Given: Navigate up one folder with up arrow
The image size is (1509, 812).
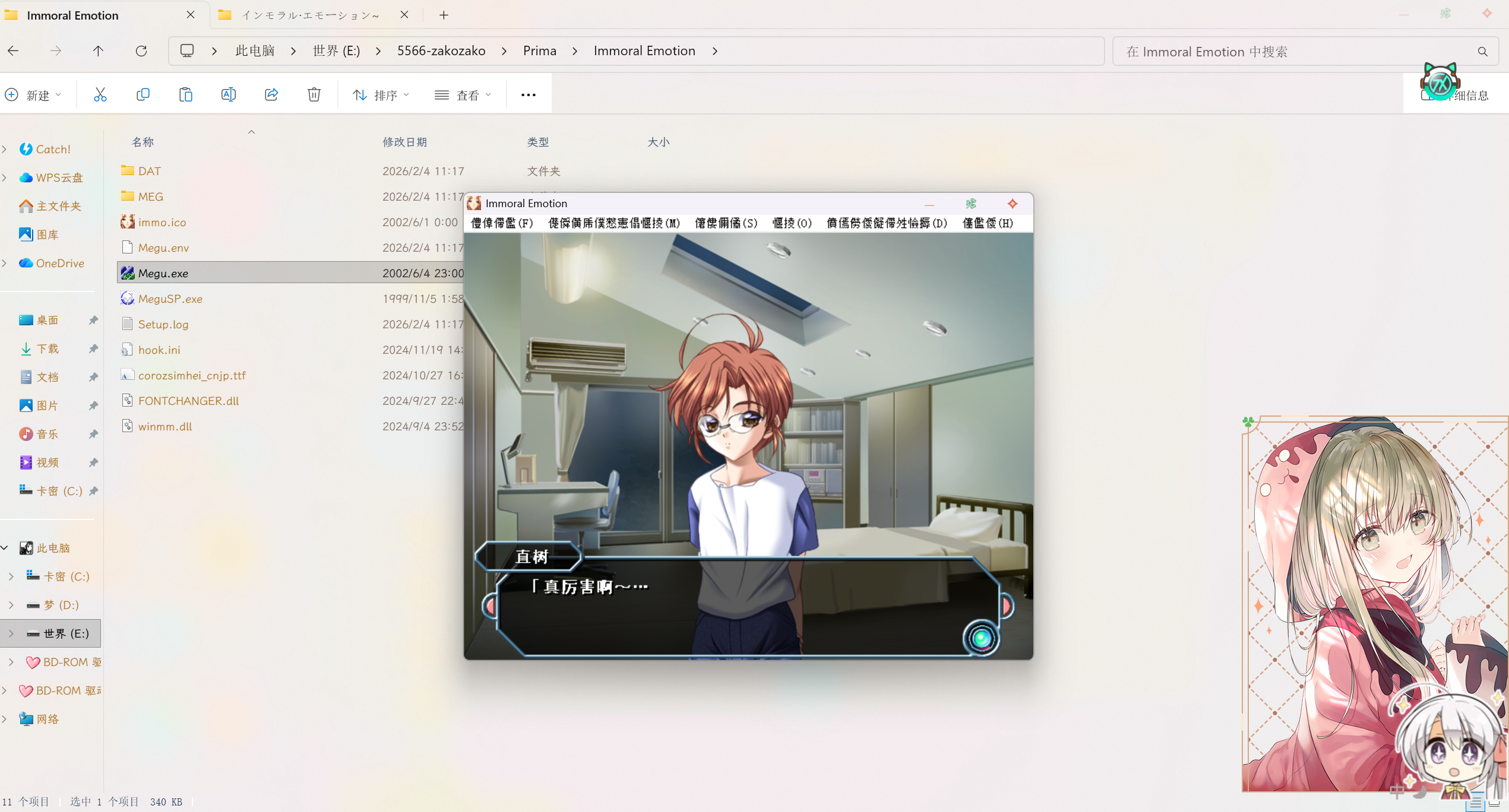Looking at the screenshot, I should pos(98,51).
